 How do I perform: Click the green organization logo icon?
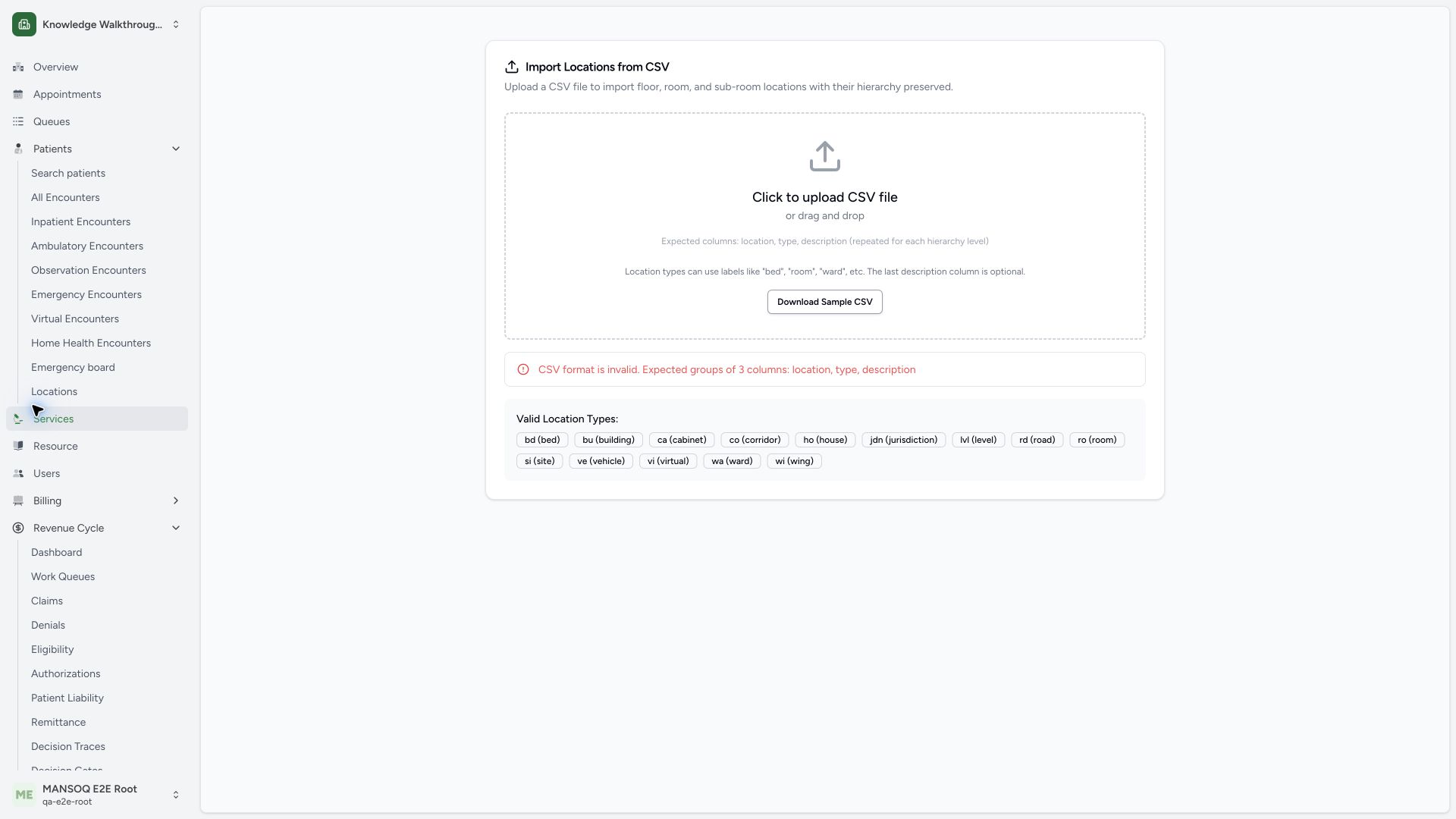[24, 24]
